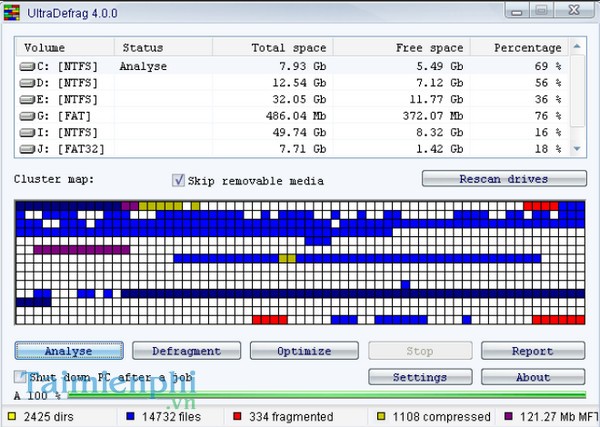Click the Optimize button

pos(304,350)
